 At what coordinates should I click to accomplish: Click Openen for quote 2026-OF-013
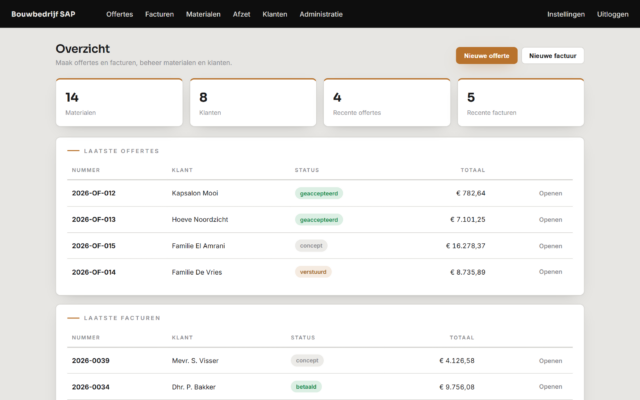[x=550, y=220]
